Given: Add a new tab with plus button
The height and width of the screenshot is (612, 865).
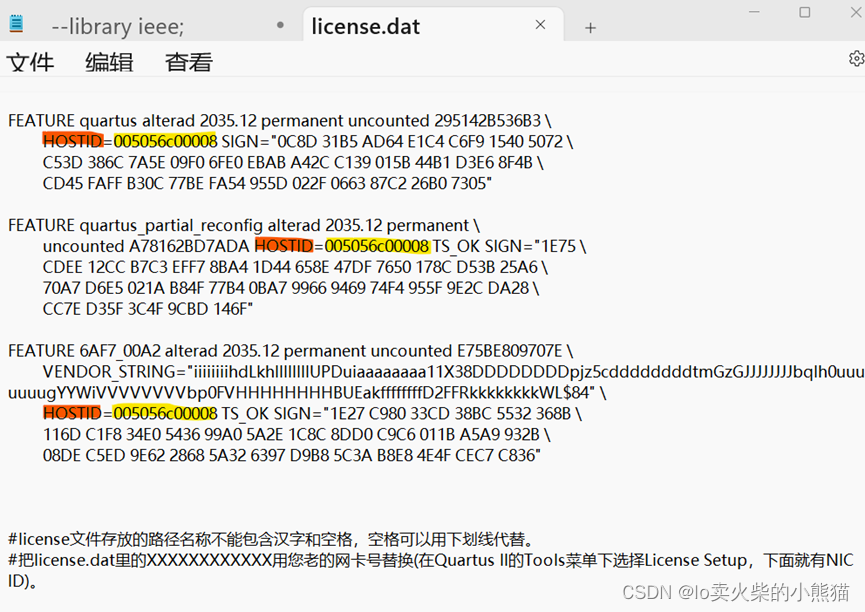Looking at the screenshot, I should point(590,27).
